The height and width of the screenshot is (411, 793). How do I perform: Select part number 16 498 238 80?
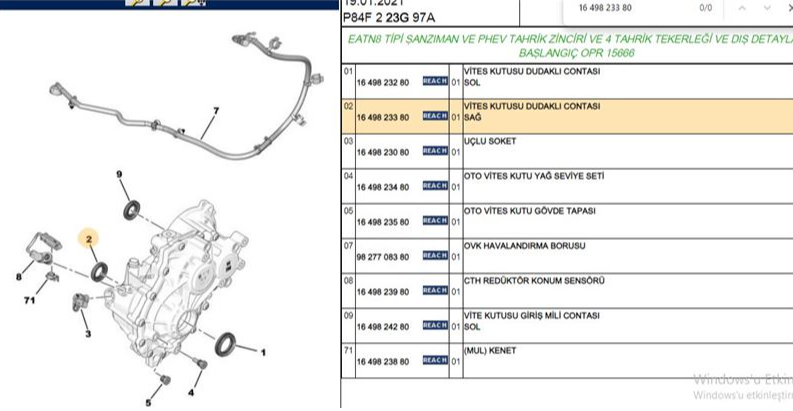[x=383, y=361]
